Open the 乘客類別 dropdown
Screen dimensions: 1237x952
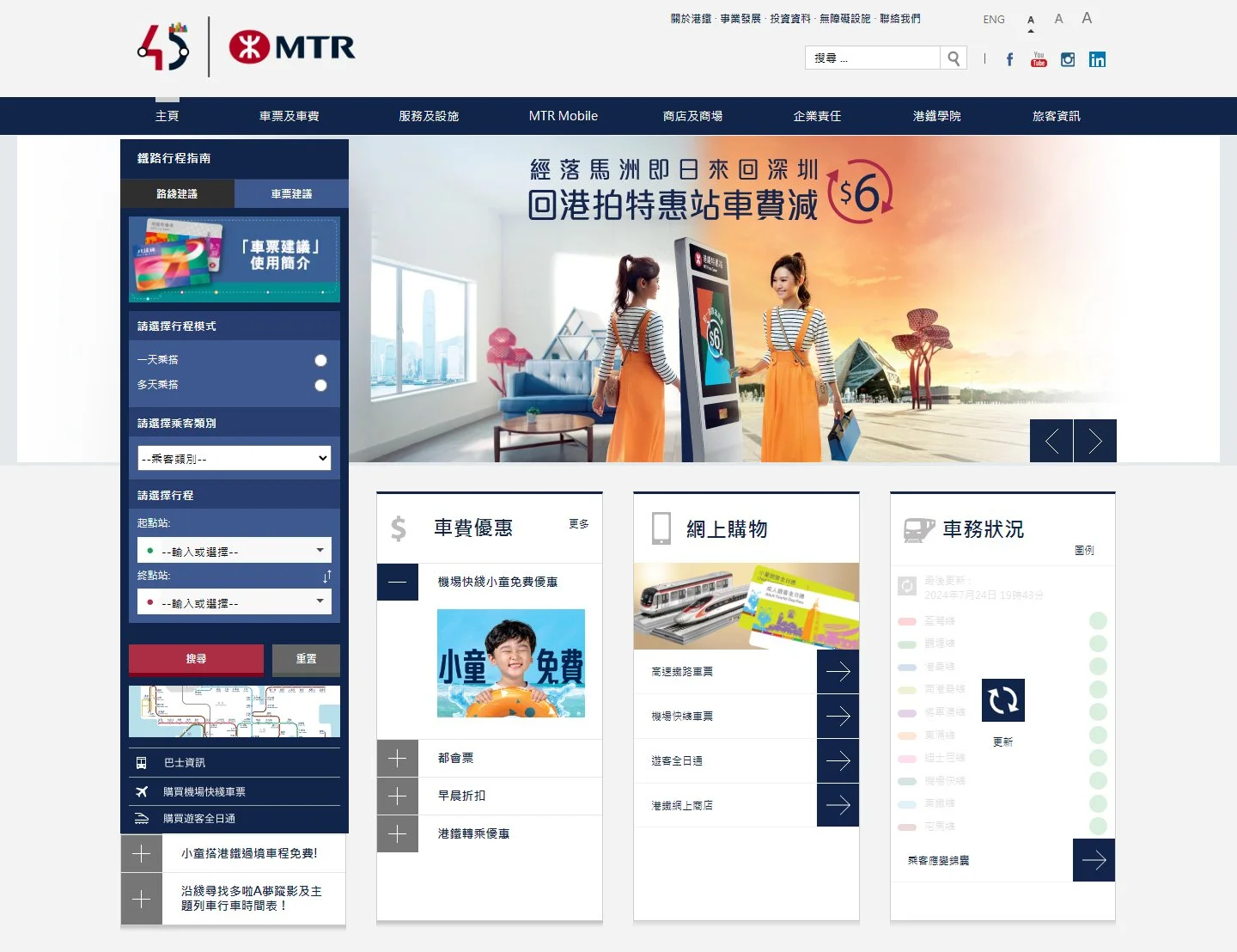click(x=235, y=458)
